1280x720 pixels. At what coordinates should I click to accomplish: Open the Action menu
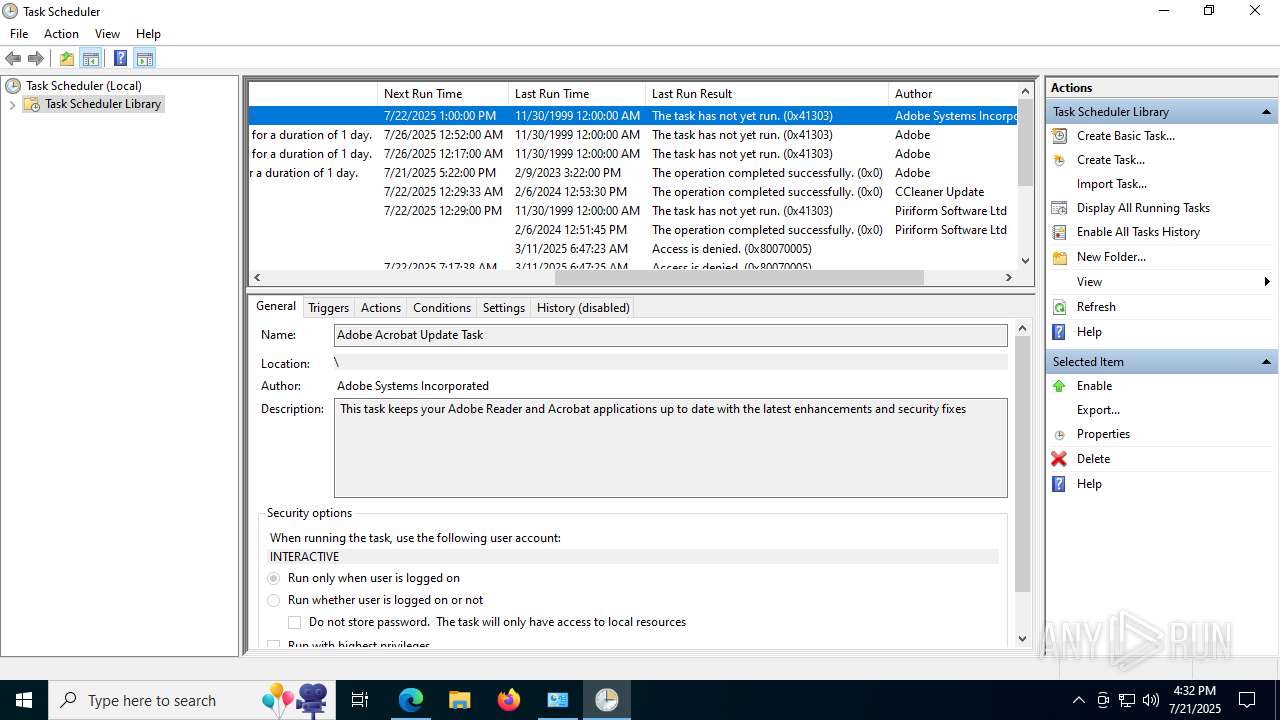click(x=61, y=34)
